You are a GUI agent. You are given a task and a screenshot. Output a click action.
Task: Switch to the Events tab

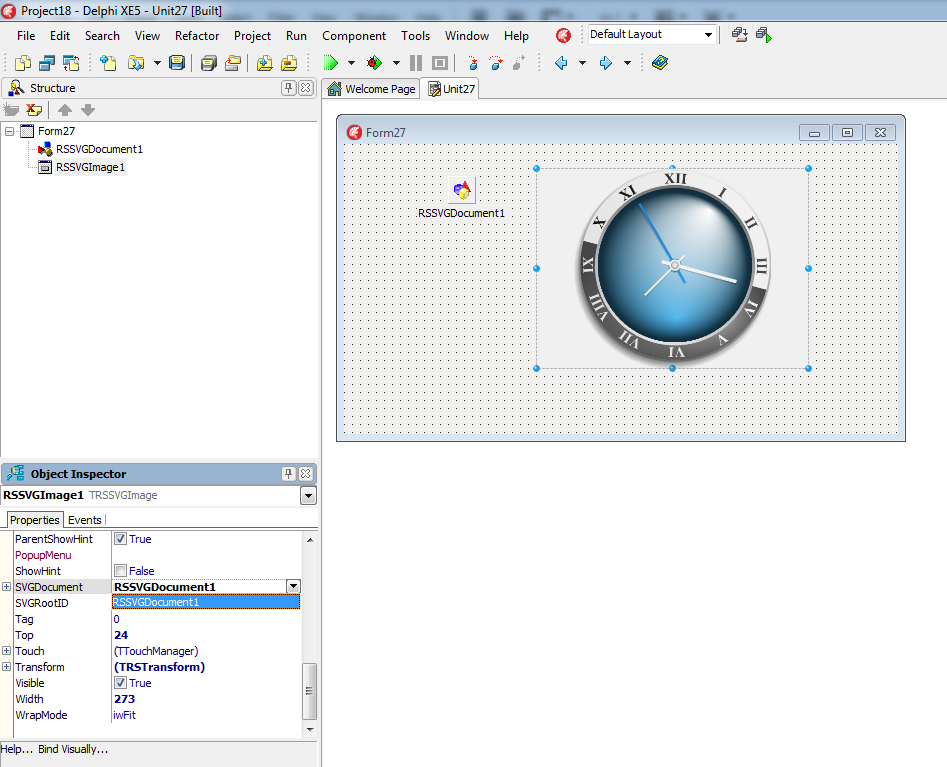tap(84, 520)
